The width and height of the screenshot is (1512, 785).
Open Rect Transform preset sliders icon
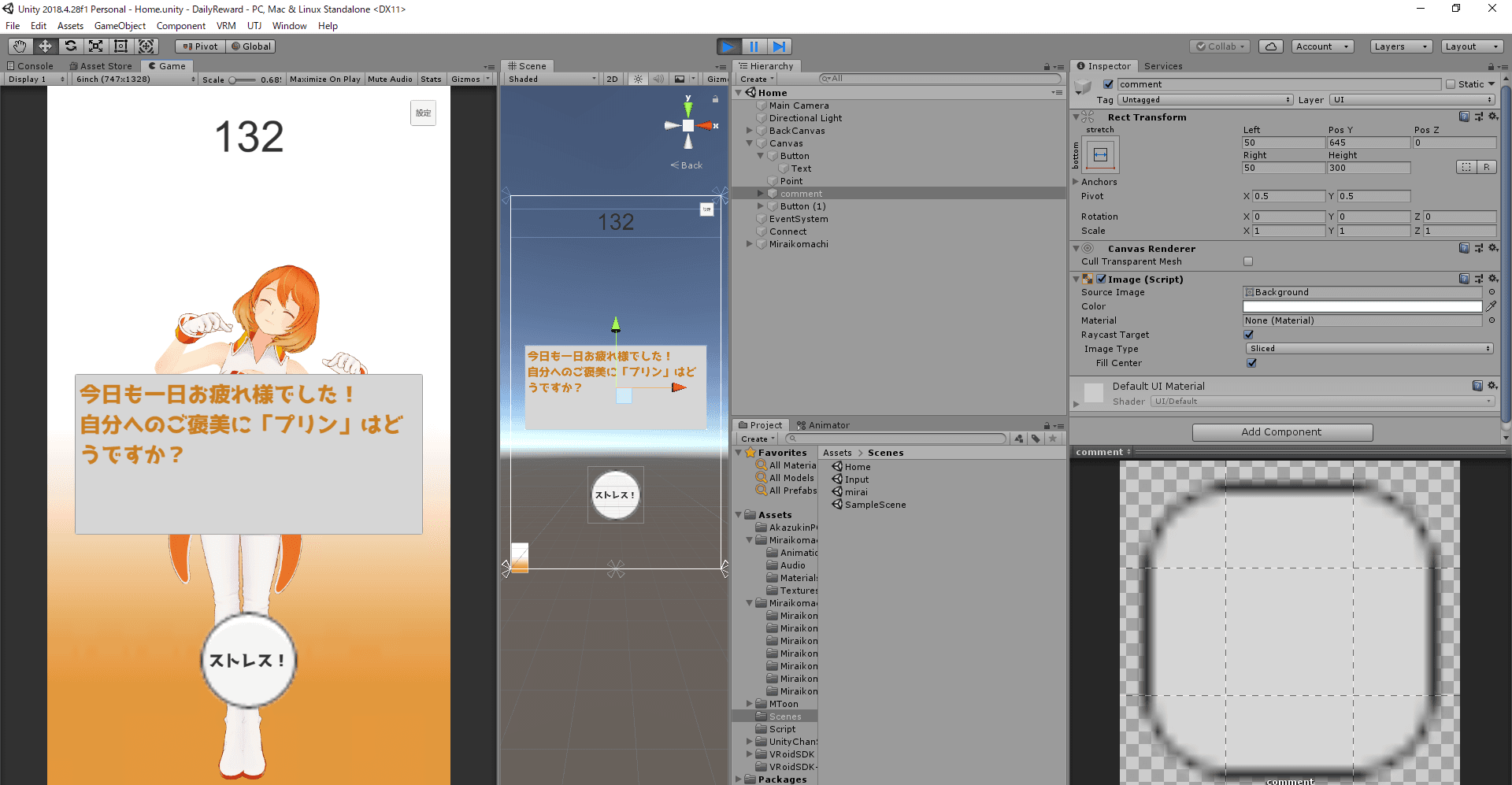pyautogui.click(x=1478, y=117)
